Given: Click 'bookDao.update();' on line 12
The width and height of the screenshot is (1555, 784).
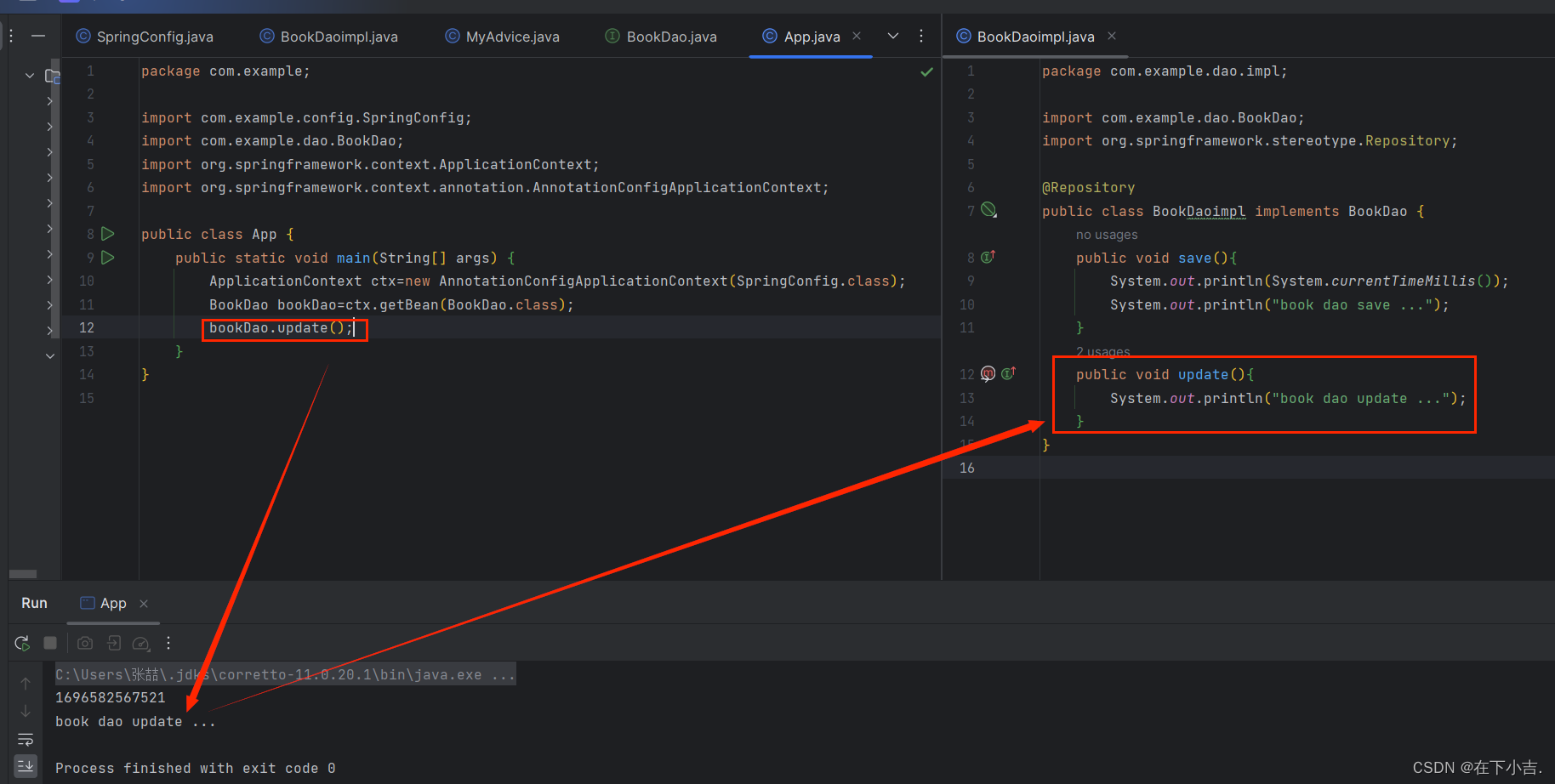Looking at the screenshot, I should point(281,328).
